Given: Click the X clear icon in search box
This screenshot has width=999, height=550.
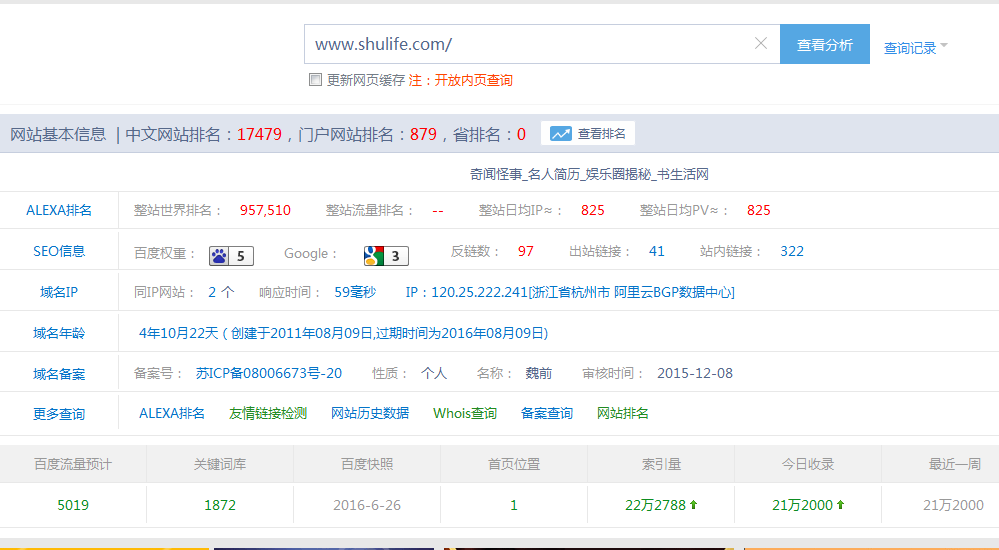Looking at the screenshot, I should 761,44.
